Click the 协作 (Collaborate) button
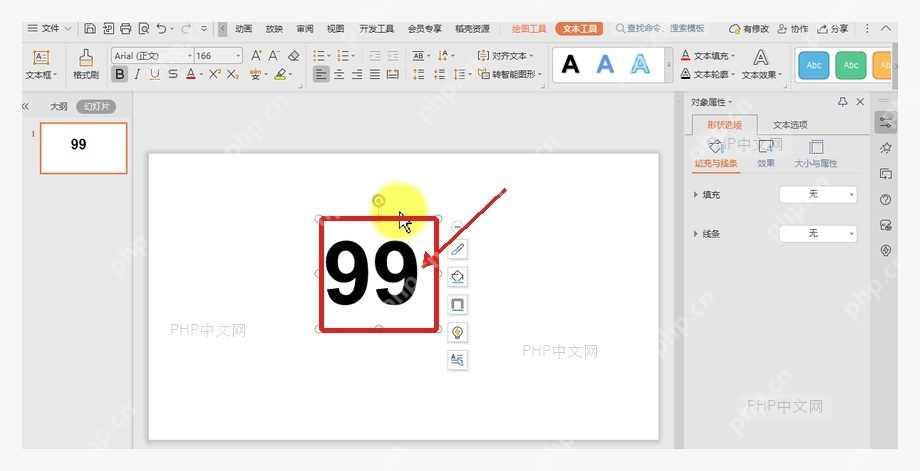Screen dimensions: 920x471 pos(792,28)
